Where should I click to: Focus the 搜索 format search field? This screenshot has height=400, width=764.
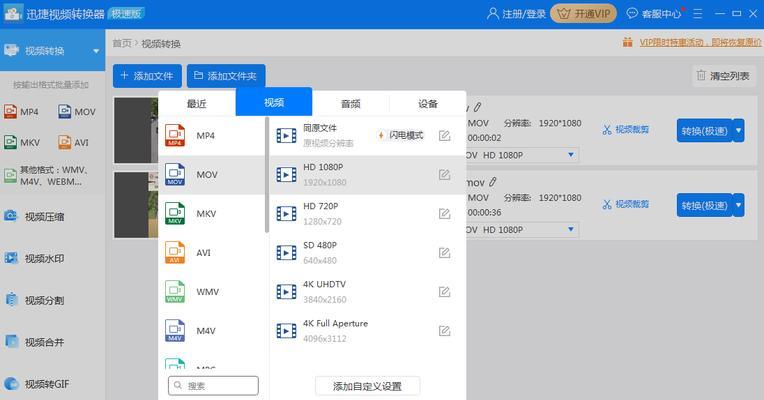(213, 385)
